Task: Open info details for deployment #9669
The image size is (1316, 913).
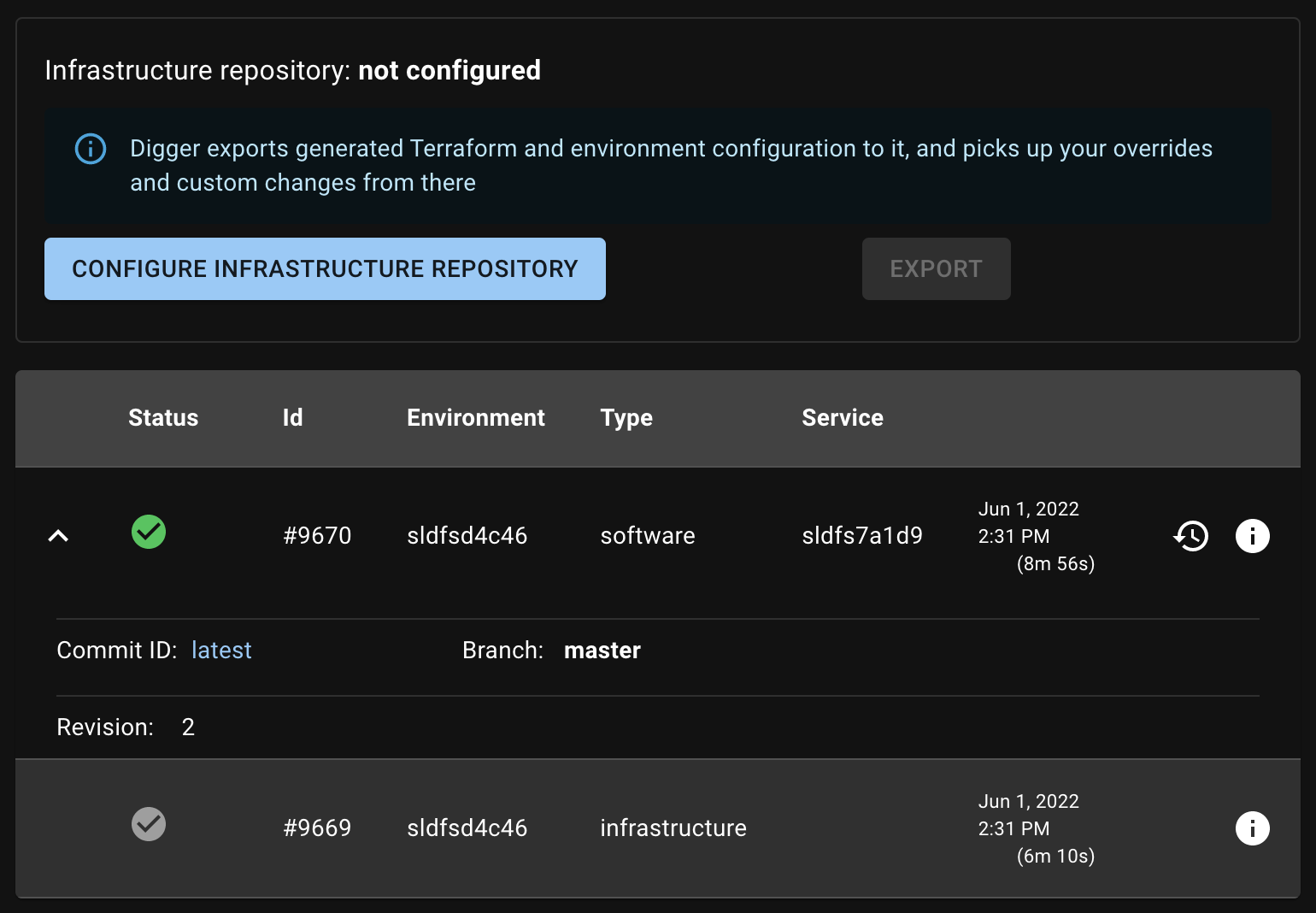Action: [x=1252, y=828]
